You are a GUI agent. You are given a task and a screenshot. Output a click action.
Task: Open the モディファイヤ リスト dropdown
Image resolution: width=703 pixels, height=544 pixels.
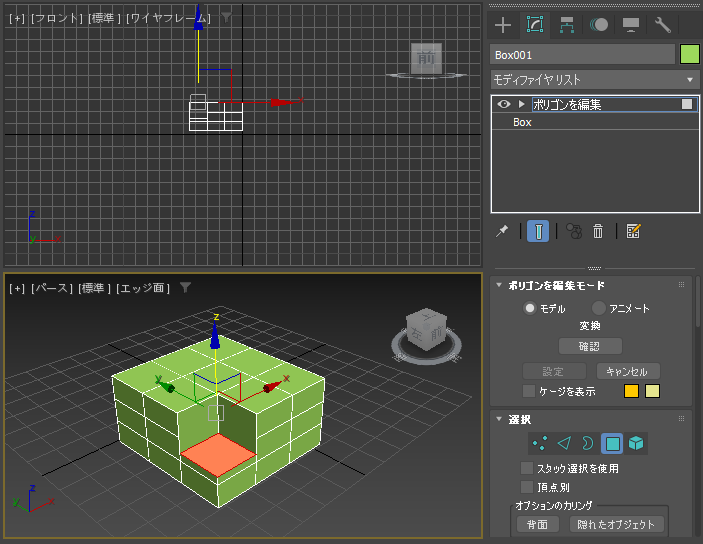click(x=595, y=80)
